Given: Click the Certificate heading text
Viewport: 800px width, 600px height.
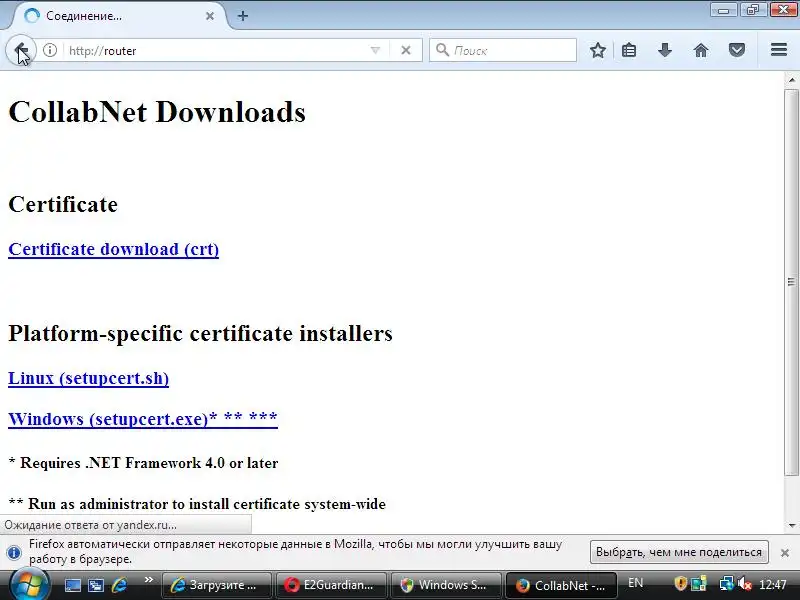Looking at the screenshot, I should pos(63,204).
